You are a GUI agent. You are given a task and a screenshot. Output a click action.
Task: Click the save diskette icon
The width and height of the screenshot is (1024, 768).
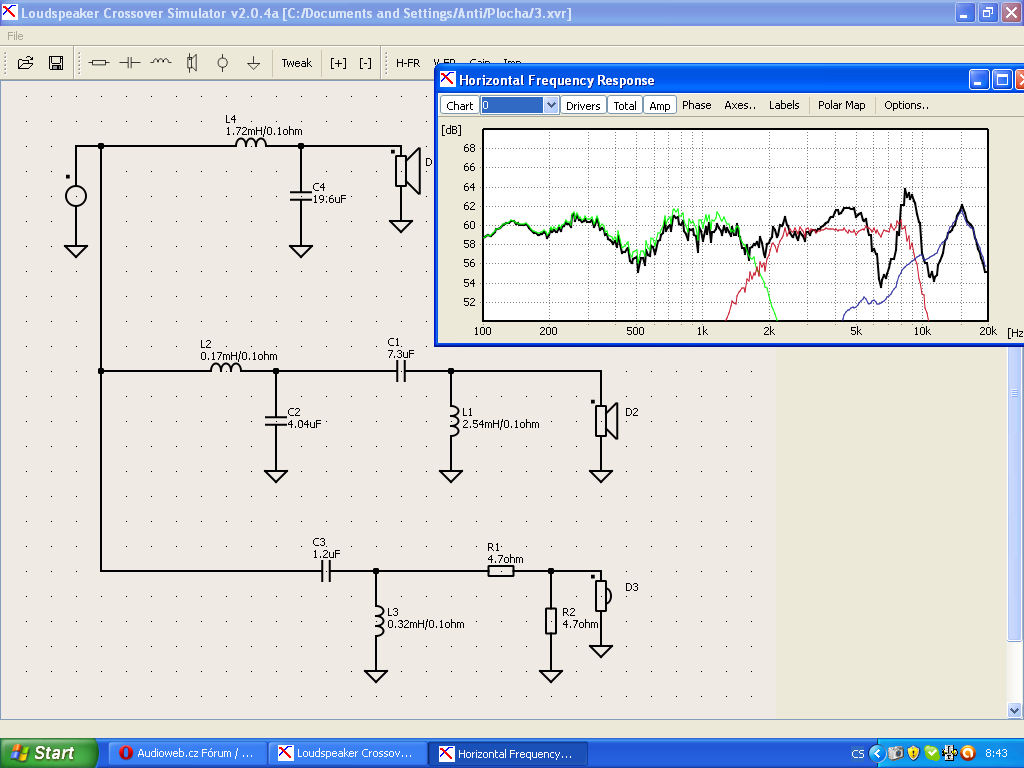pos(56,63)
